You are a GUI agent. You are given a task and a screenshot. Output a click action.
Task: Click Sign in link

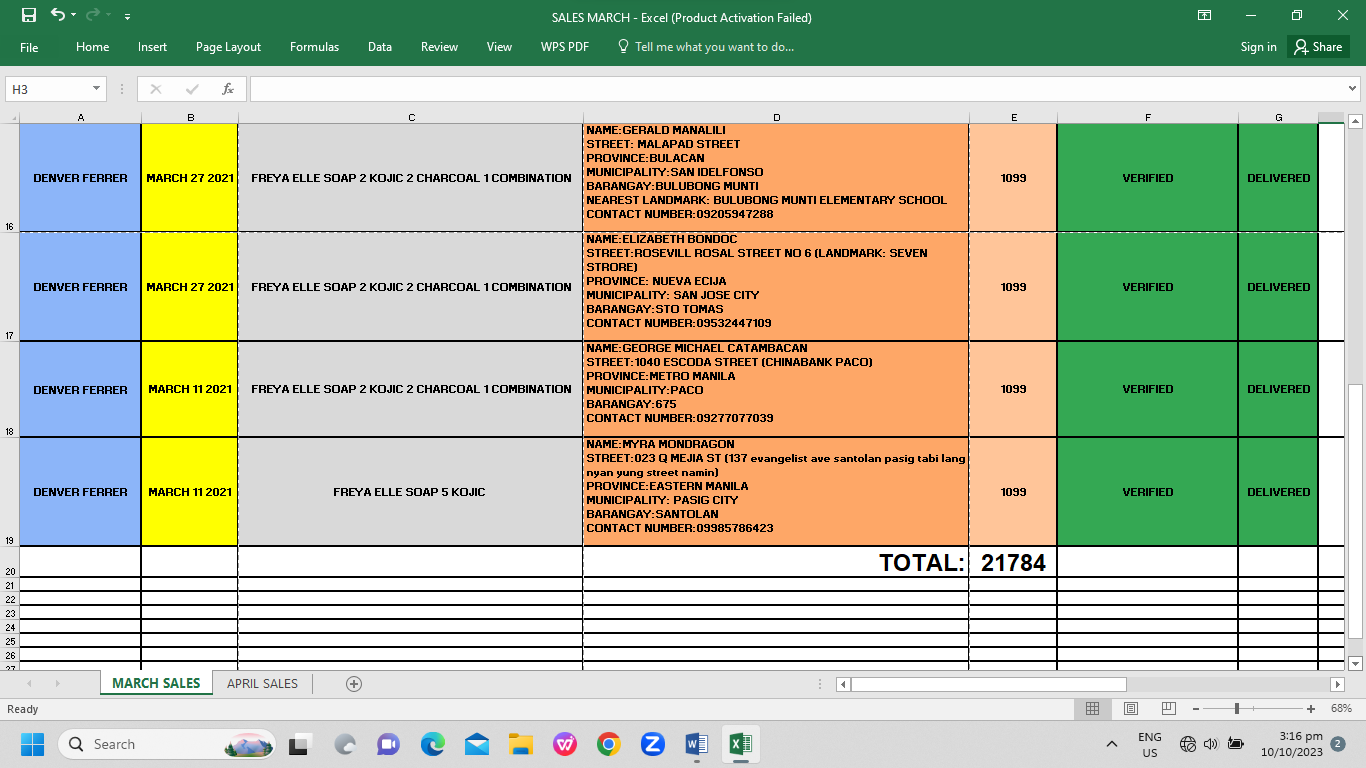pyautogui.click(x=1258, y=47)
